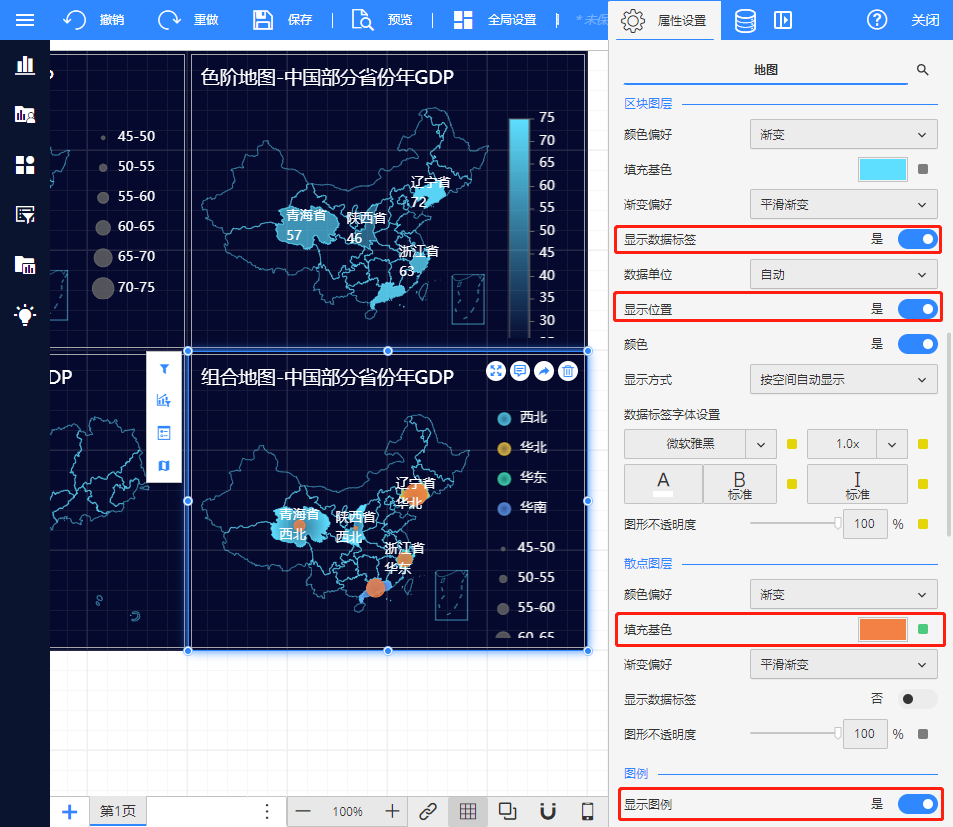This screenshot has height=827, width=953.
Task: Toggle the 显示图例 switch off
Action: (x=917, y=804)
